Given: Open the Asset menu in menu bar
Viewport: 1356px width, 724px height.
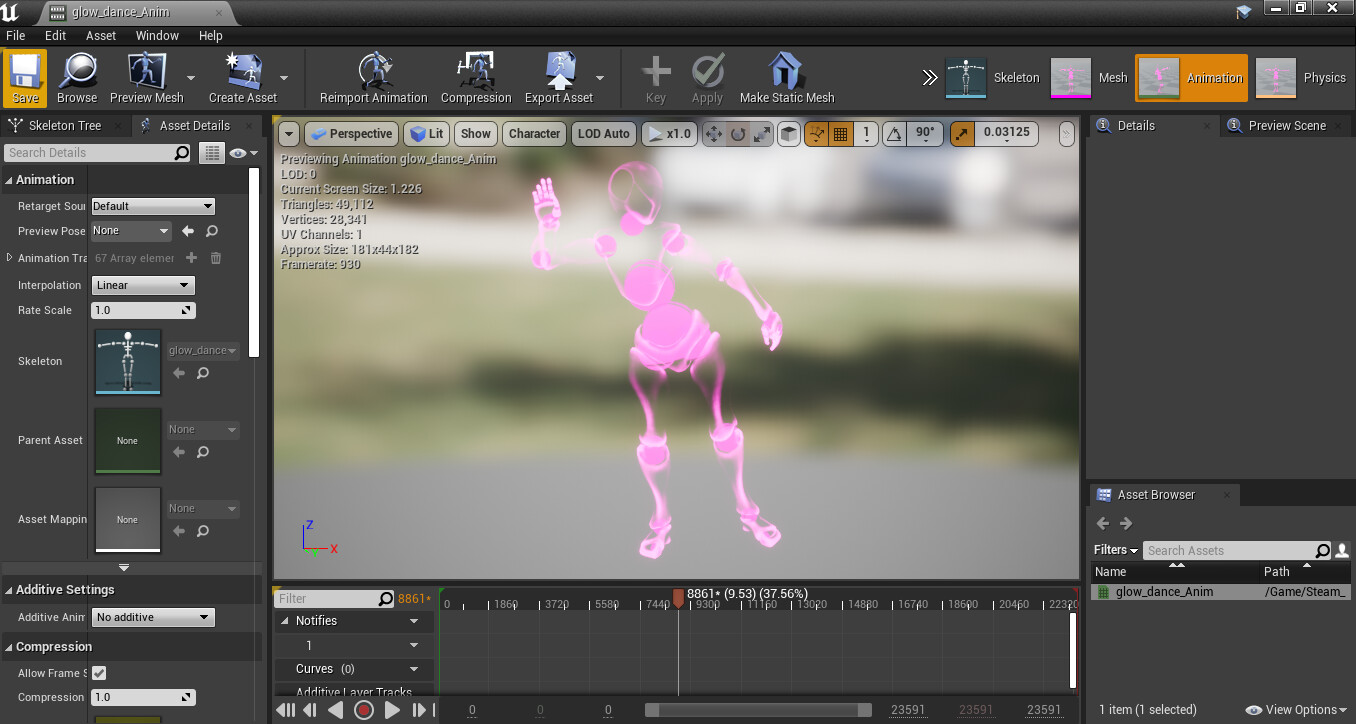Looking at the screenshot, I should pyautogui.click(x=101, y=35).
